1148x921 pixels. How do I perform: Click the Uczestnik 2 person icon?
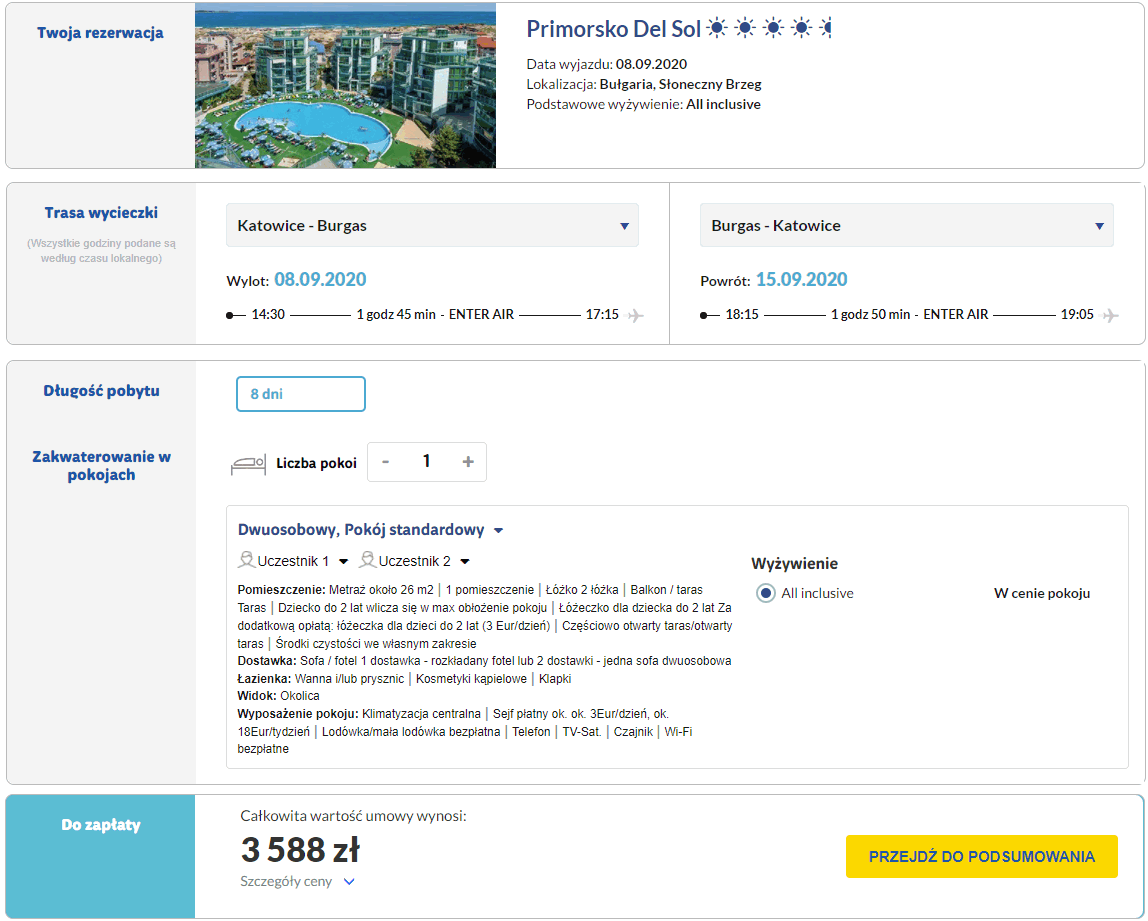(x=368, y=560)
